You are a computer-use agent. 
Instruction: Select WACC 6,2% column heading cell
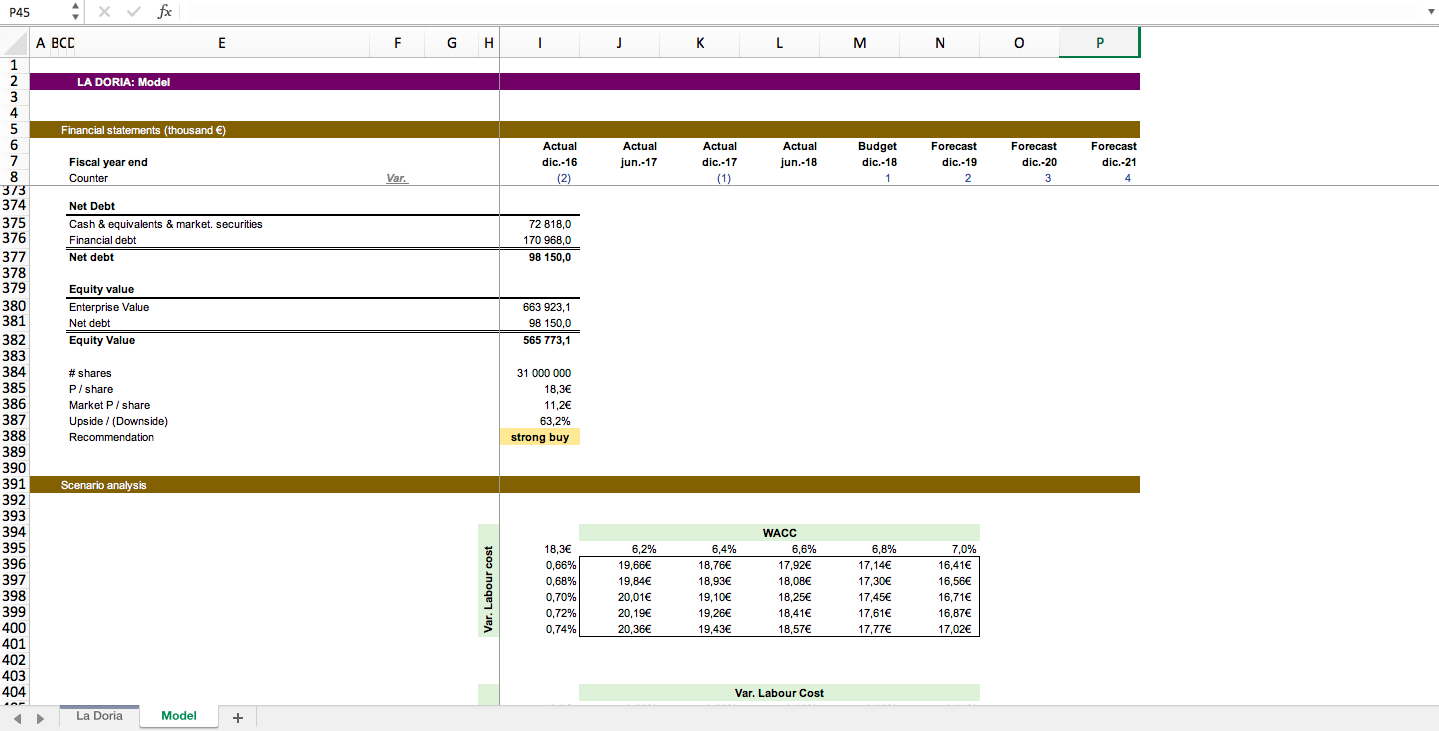620,549
